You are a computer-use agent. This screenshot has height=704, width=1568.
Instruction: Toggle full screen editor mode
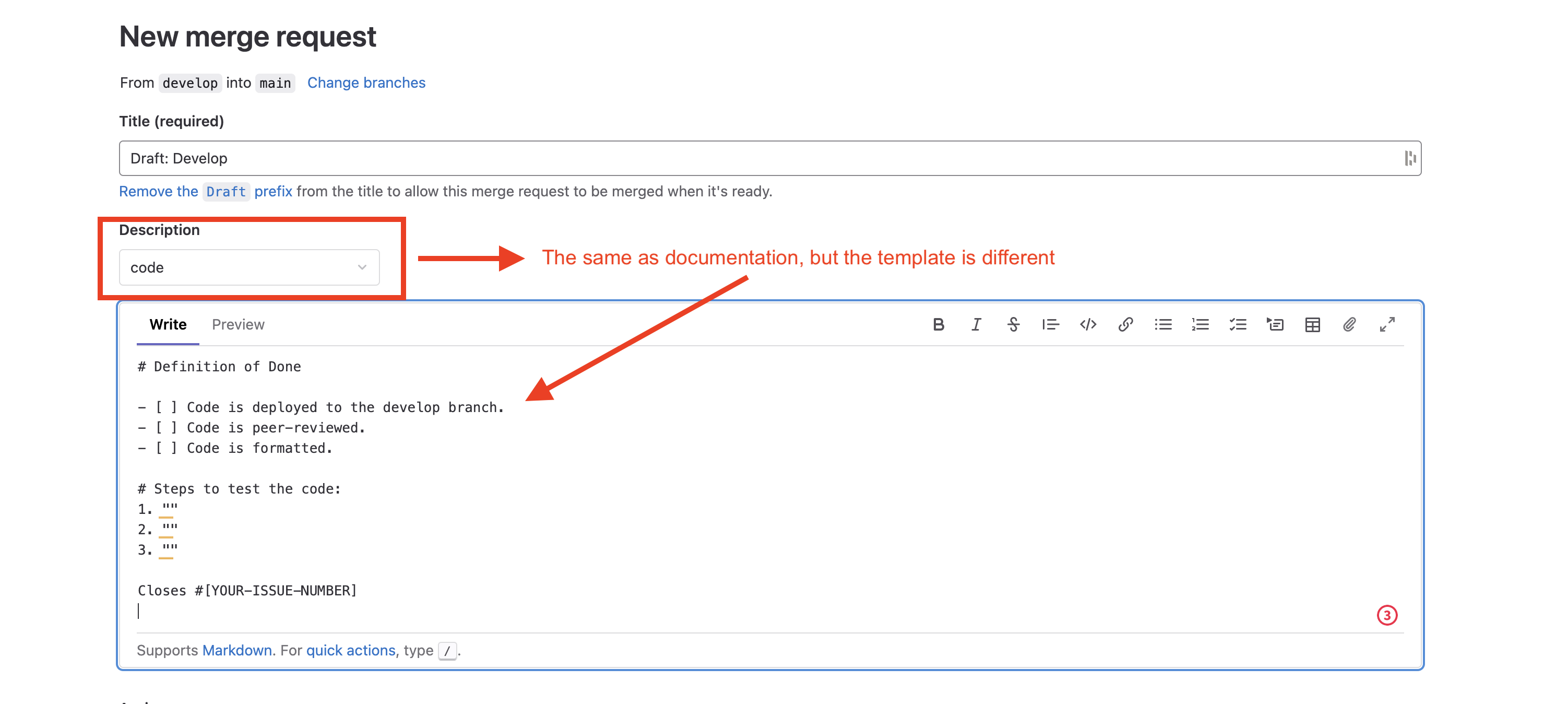pyautogui.click(x=1387, y=325)
